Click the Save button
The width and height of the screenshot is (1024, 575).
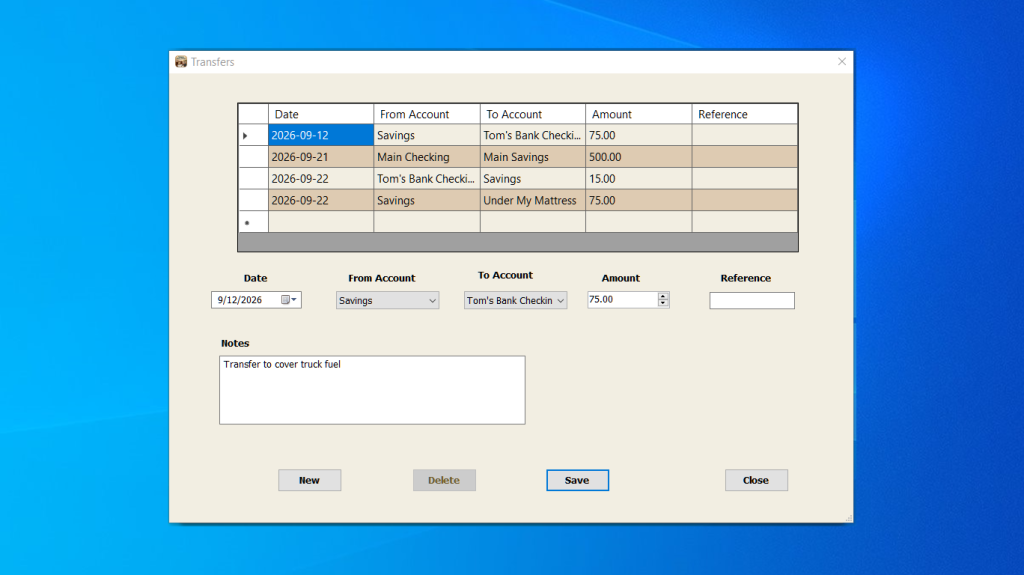pyautogui.click(x=577, y=480)
